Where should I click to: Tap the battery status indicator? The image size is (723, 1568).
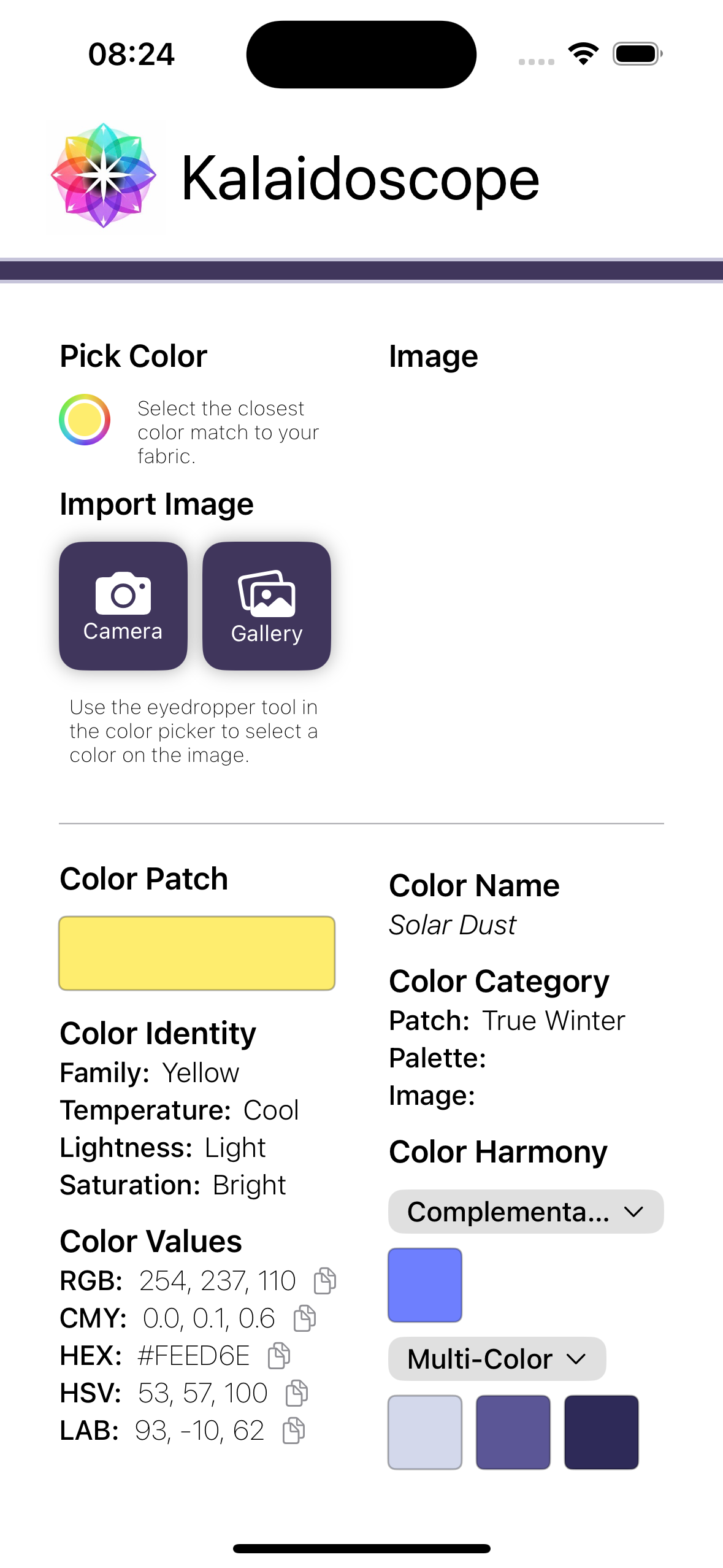pos(637,54)
